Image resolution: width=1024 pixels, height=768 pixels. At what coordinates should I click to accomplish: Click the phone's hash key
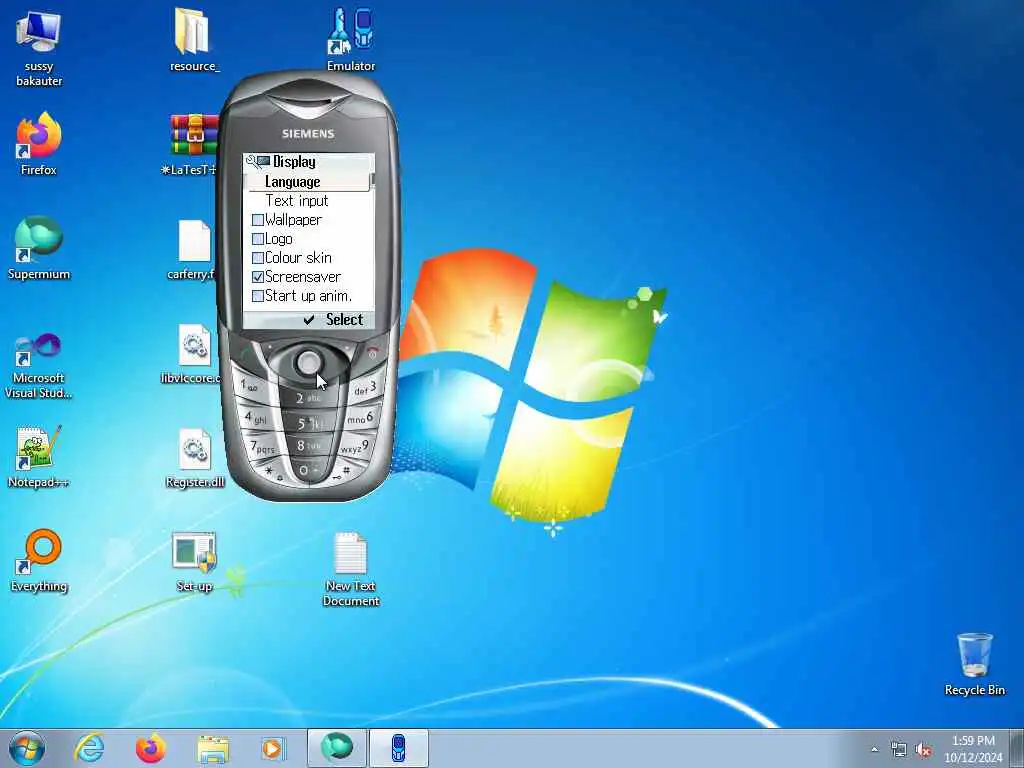[346, 472]
